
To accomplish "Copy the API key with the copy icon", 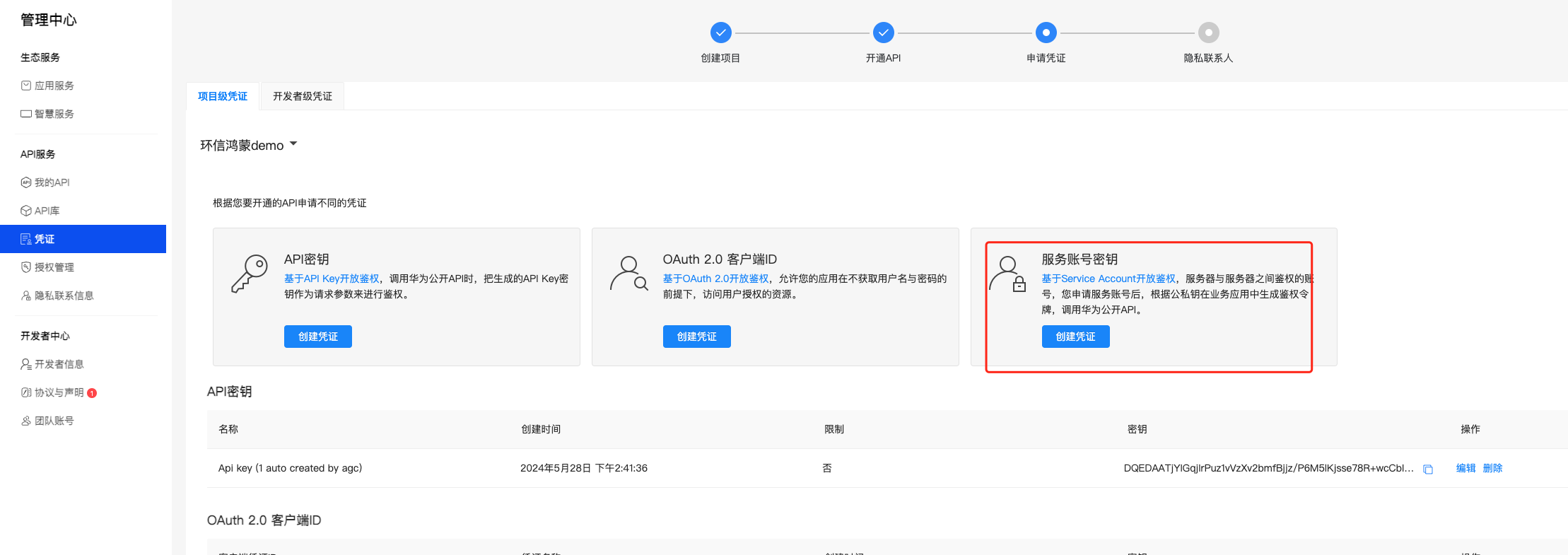I will click(1427, 469).
